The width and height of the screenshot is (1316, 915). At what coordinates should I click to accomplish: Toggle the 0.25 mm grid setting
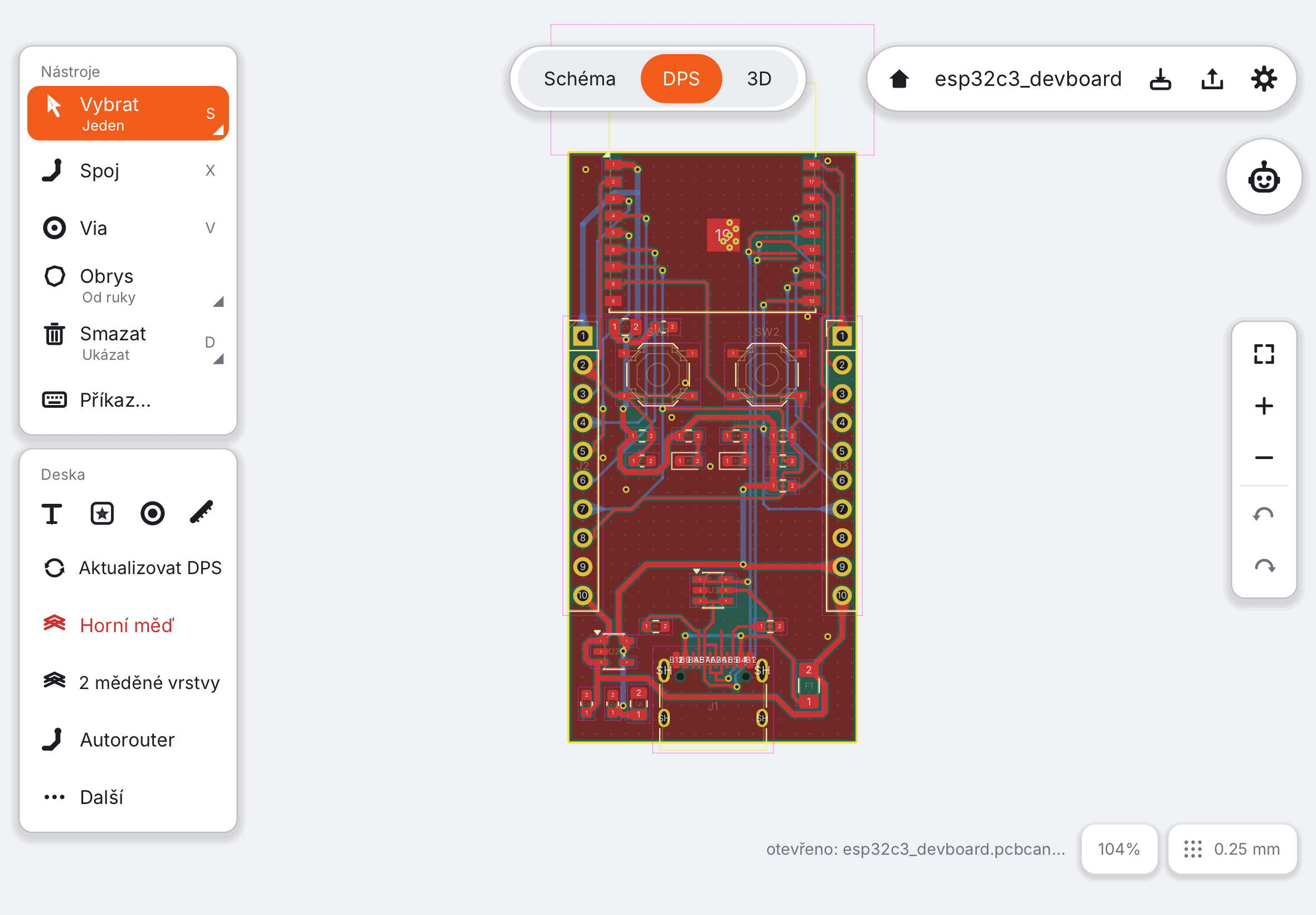[1232, 849]
